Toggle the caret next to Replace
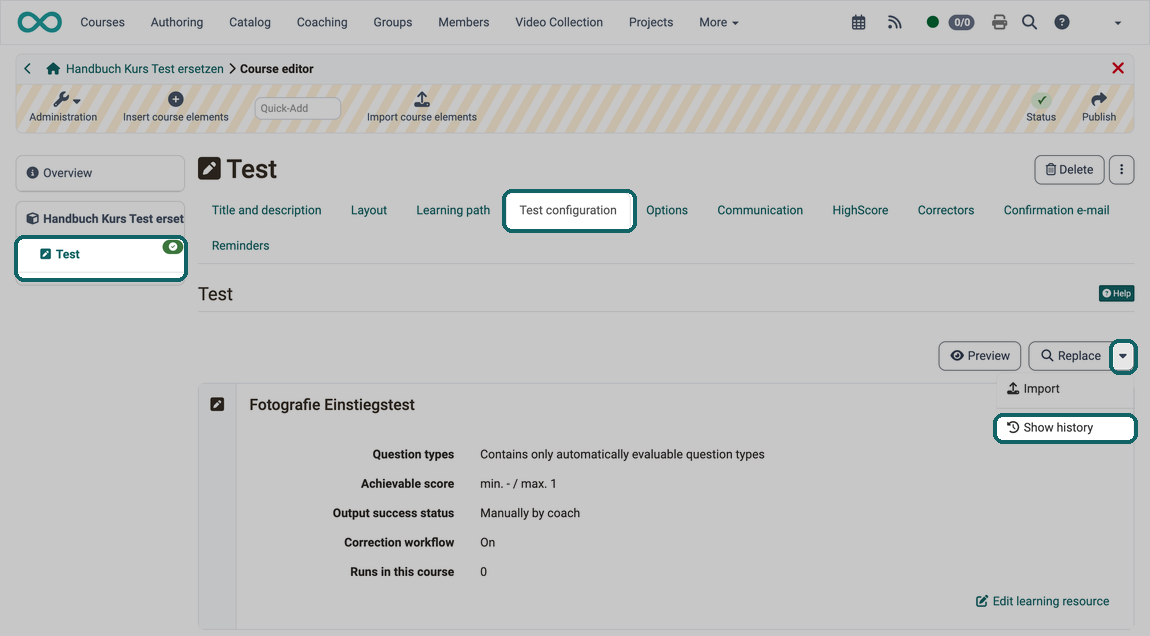1150x636 pixels. pos(1123,356)
